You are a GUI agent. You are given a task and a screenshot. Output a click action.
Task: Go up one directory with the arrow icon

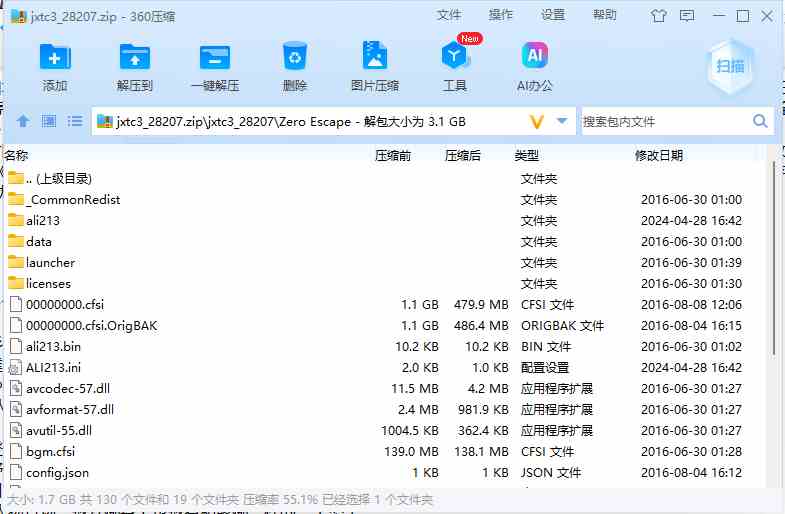click(x=23, y=121)
